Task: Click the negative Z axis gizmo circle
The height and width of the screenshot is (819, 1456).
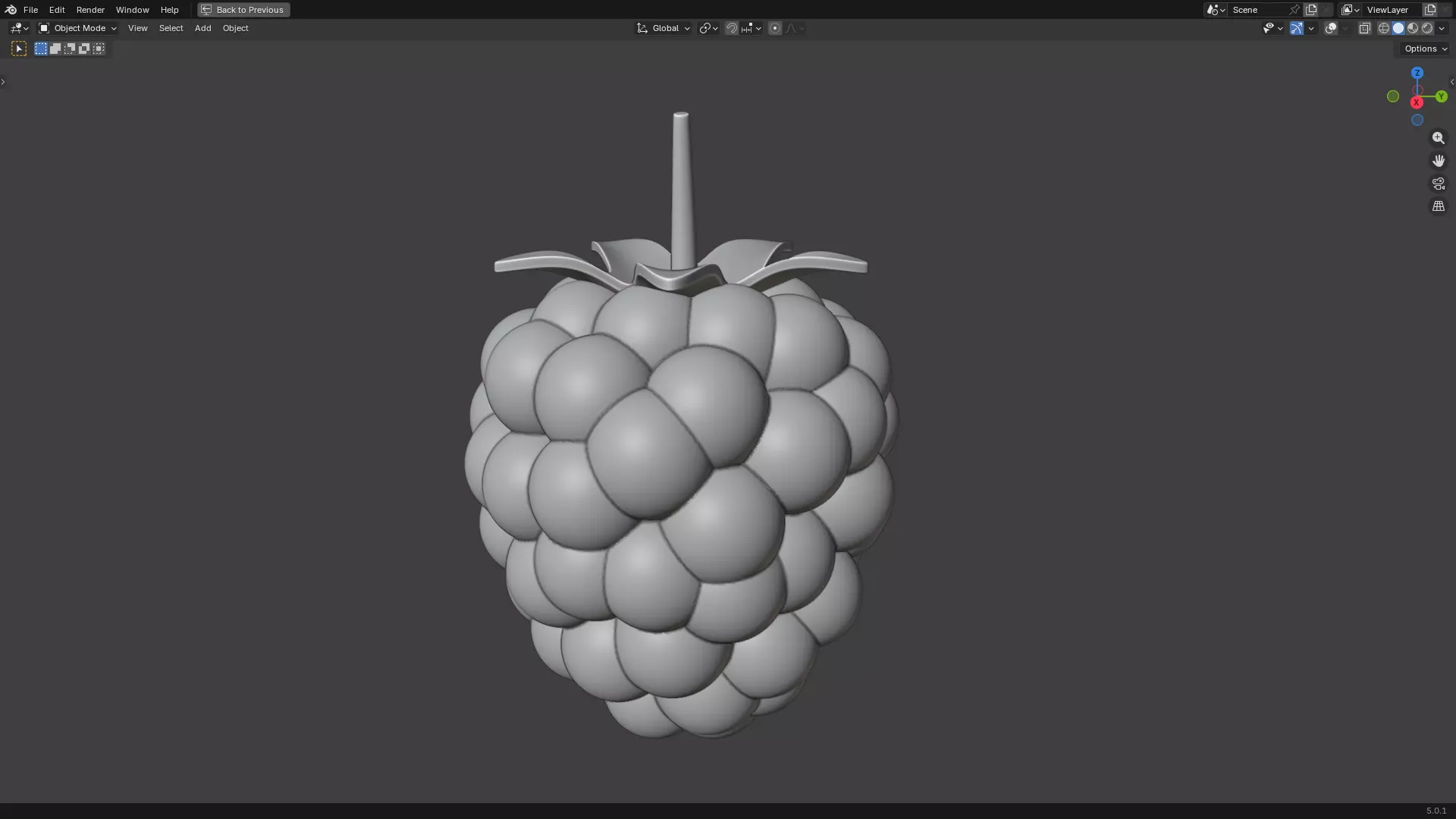Action: click(1417, 120)
